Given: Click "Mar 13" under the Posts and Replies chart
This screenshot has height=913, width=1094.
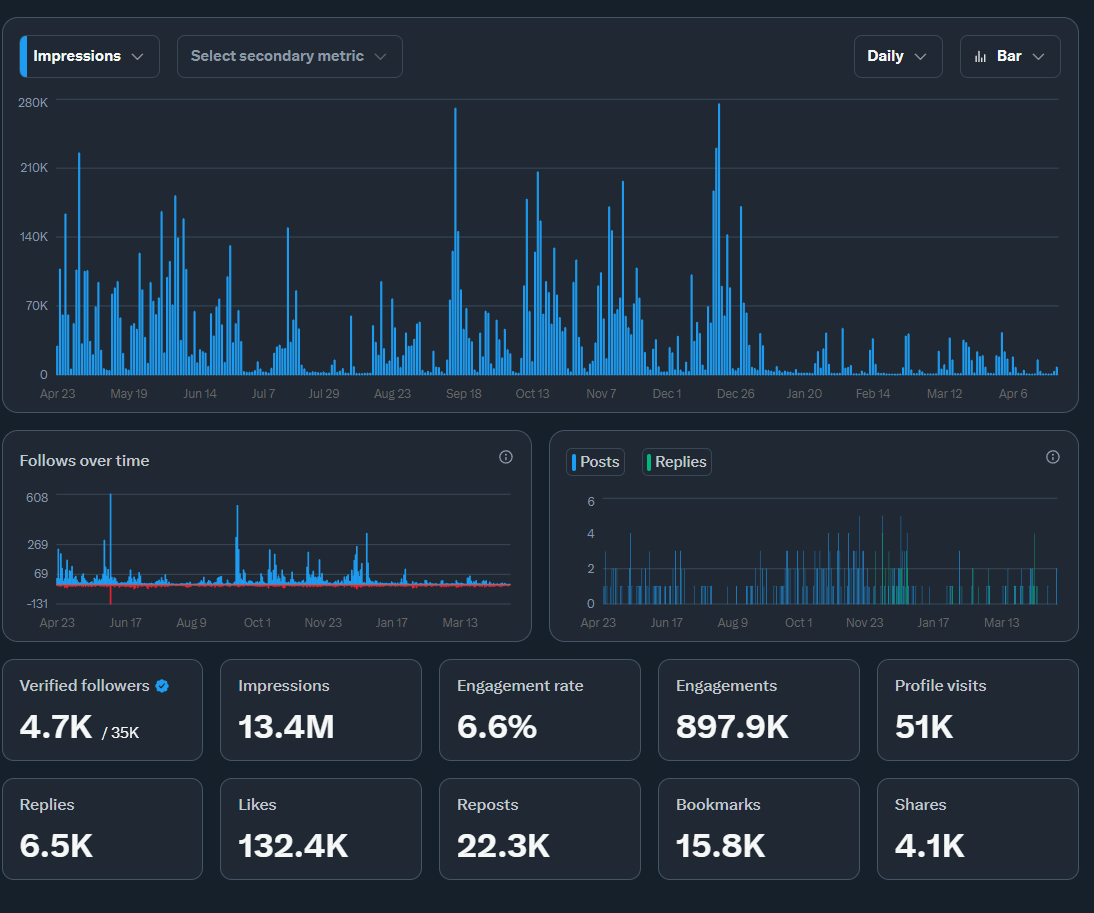Looking at the screenshot, I should click(x=1002, y=622).
